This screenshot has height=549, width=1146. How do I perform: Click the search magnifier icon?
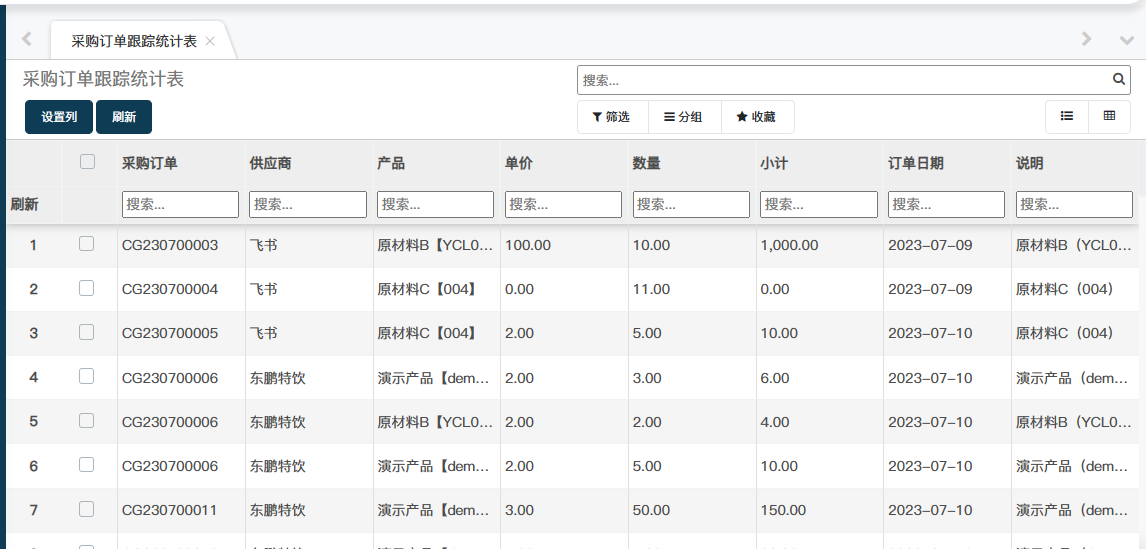tap(1119, 80)
